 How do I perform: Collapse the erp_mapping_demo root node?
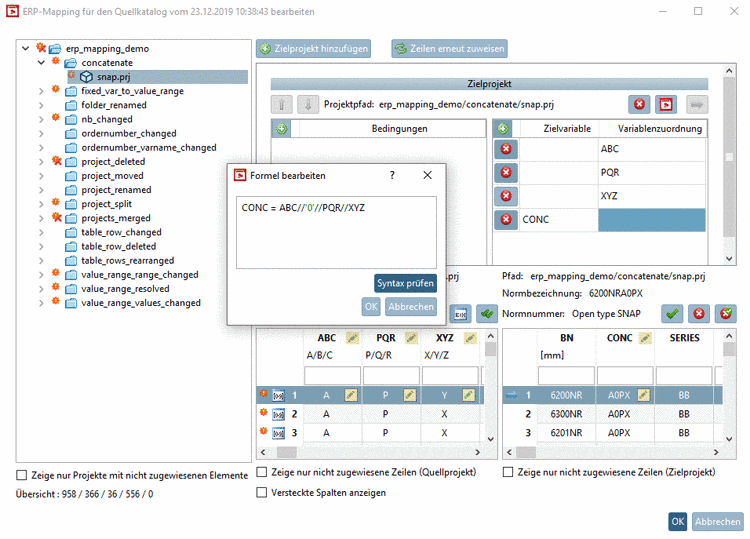tap(26, 48)
